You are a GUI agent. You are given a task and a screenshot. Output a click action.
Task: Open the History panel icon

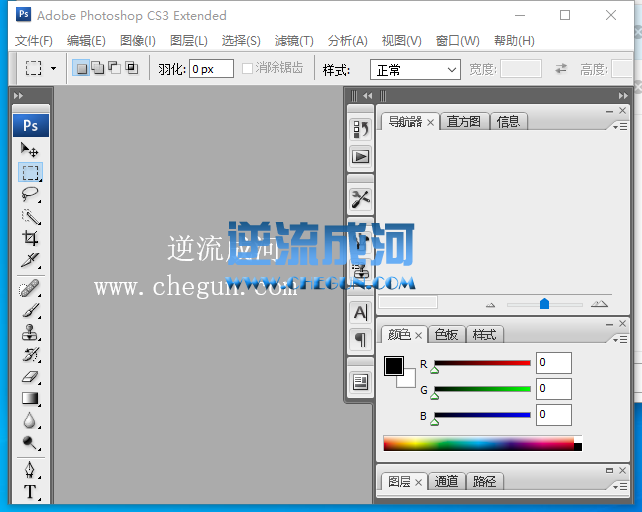360,129
